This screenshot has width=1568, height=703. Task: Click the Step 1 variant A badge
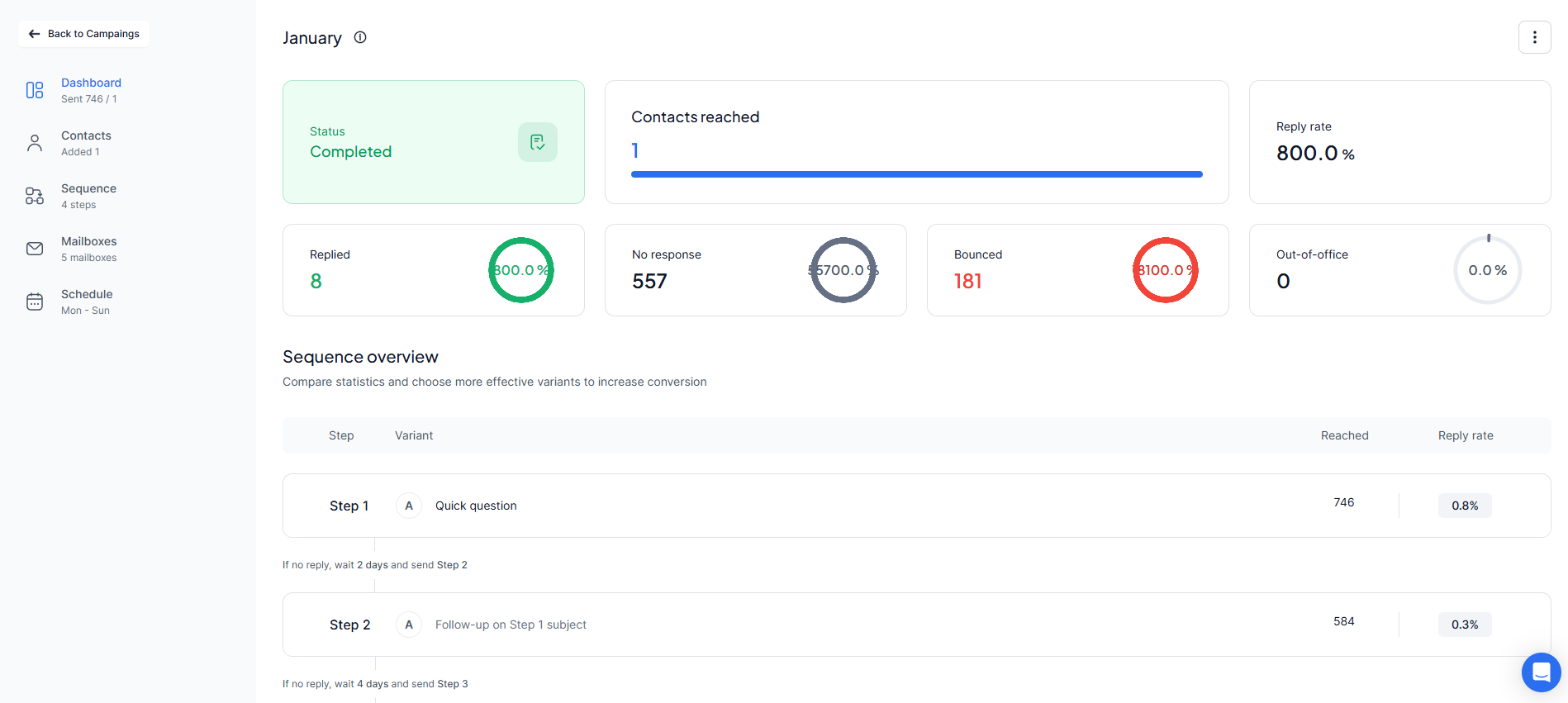[x=409, y=506]
